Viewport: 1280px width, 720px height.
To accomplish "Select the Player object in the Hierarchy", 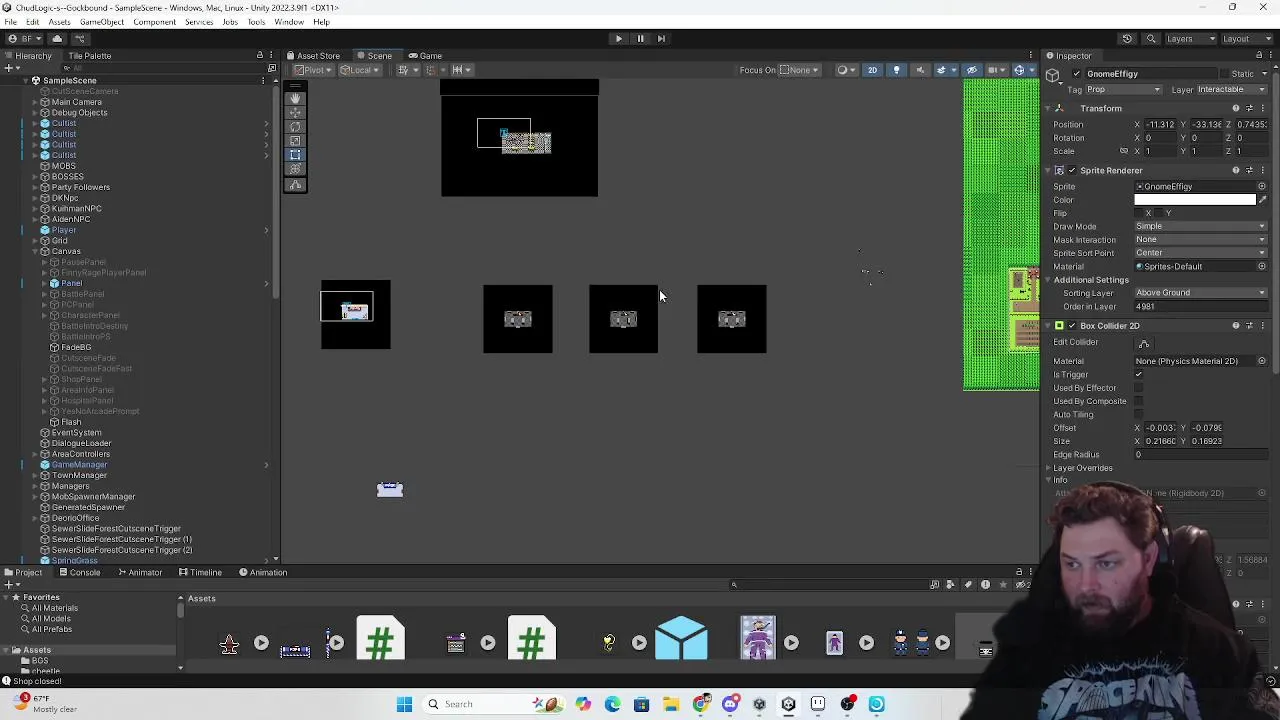I will 64,231.
